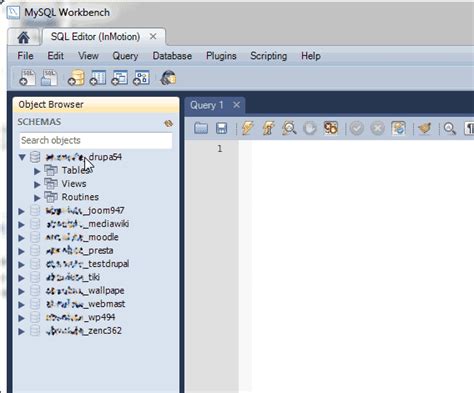Toggle continue on error icon

(x=331, y=128)
